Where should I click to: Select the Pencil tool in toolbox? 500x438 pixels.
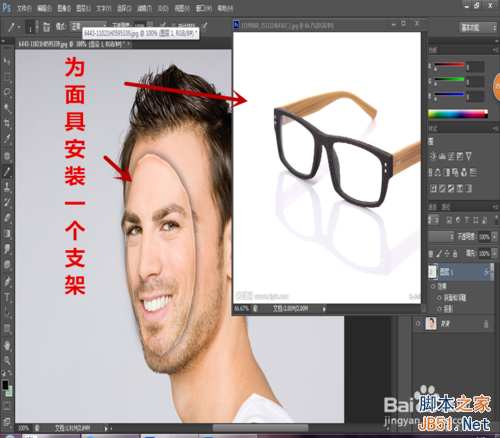click(7, 172)
